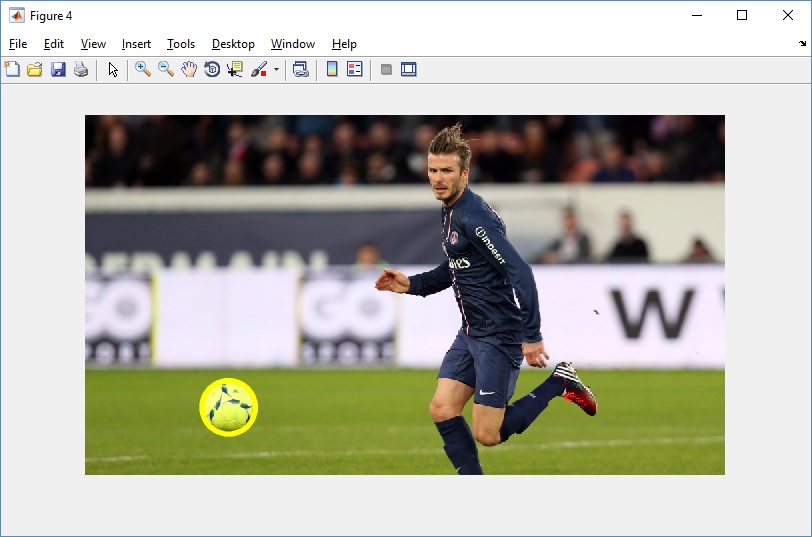Select the Zoom Out magnifier tool
Screen dimensions: 812x537
coord(166,70)
